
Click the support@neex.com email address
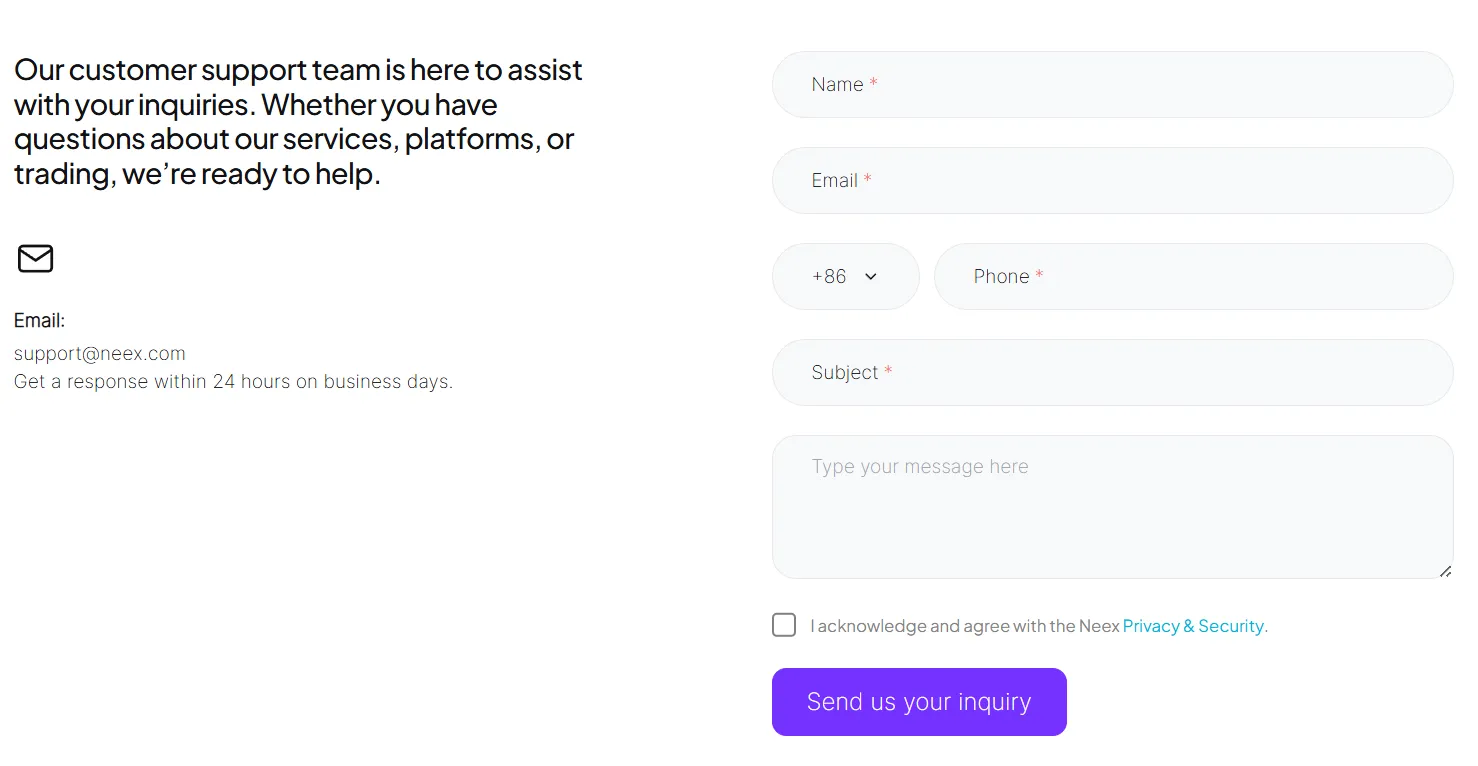[100, 353]
